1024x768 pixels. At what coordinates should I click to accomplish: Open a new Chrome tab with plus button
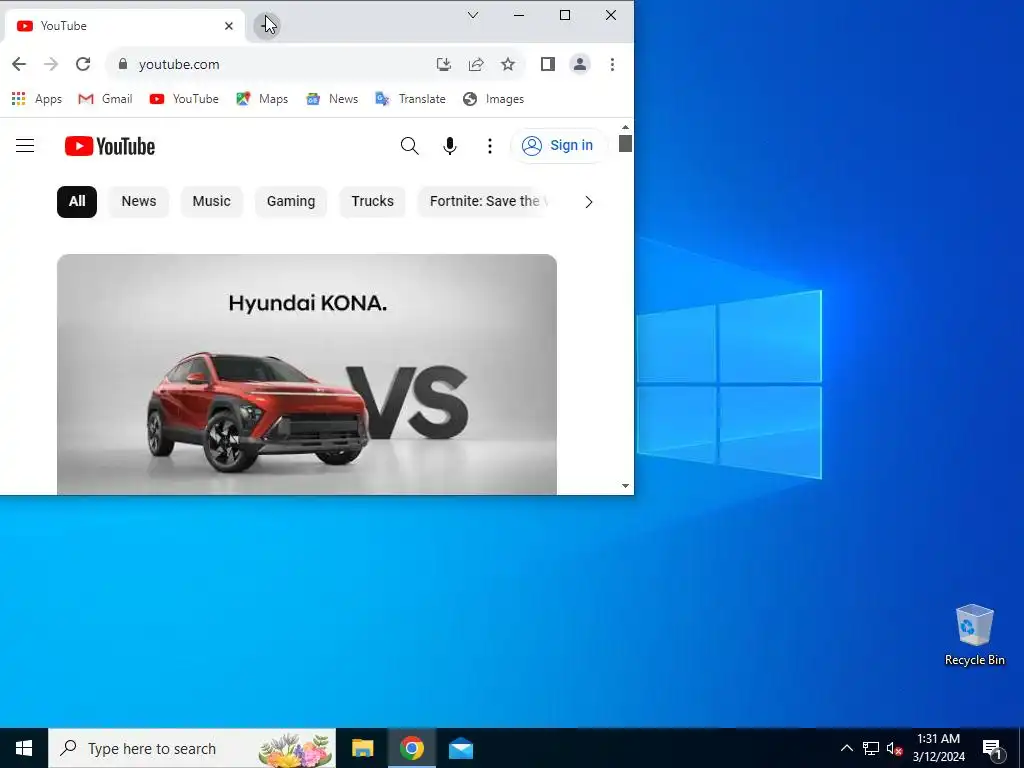pos(266,25)
